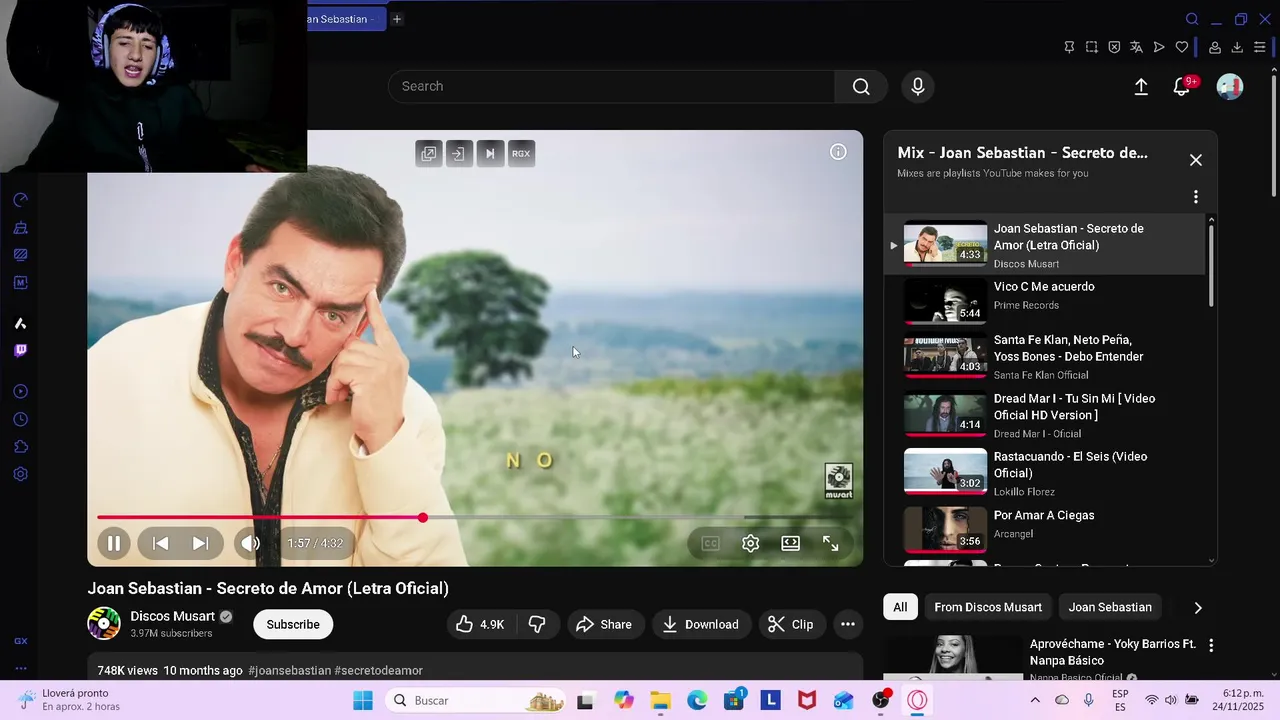This screenshot has height=720, width=1280.
Task: Skip to previous video in player
Action: tap(160, 543)
